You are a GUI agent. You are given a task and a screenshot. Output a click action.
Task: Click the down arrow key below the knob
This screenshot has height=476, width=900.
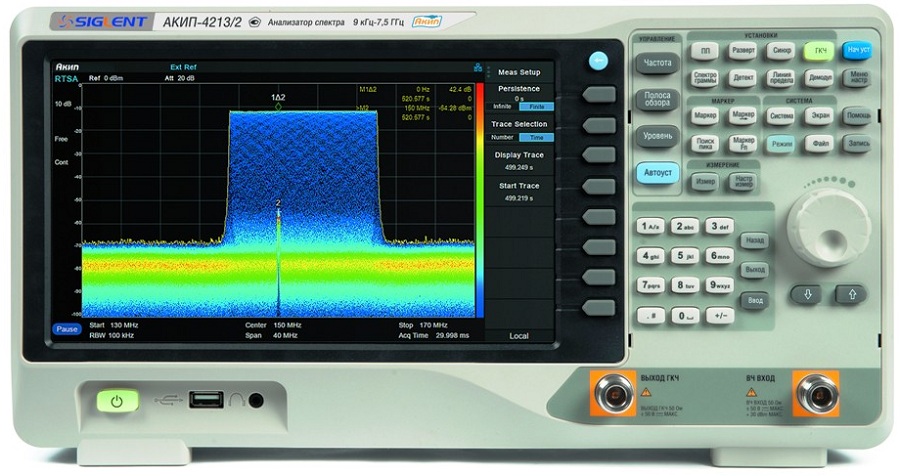tap(808, 294)
